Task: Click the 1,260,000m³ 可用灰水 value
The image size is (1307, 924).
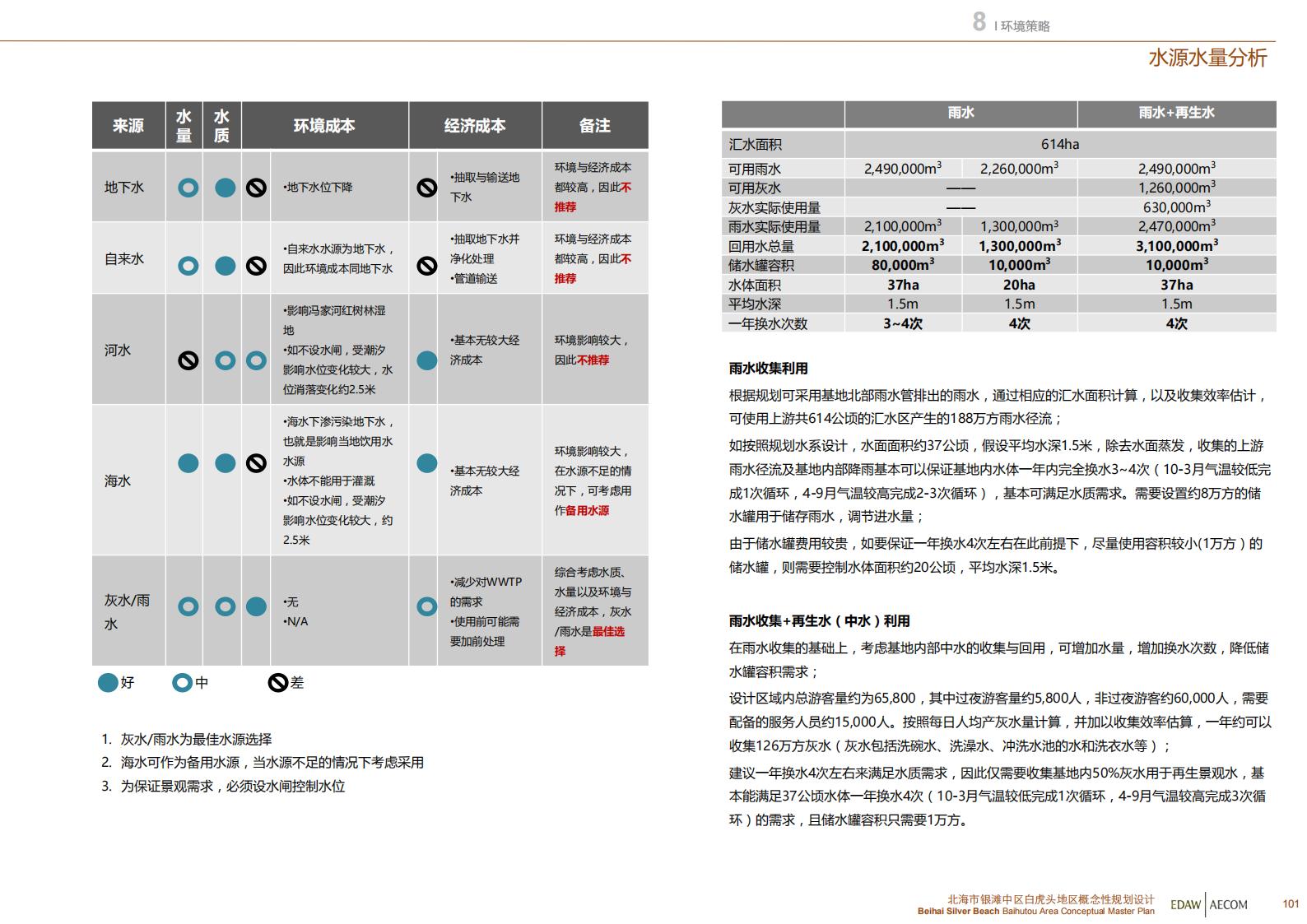Action: tap(1177, 188)
